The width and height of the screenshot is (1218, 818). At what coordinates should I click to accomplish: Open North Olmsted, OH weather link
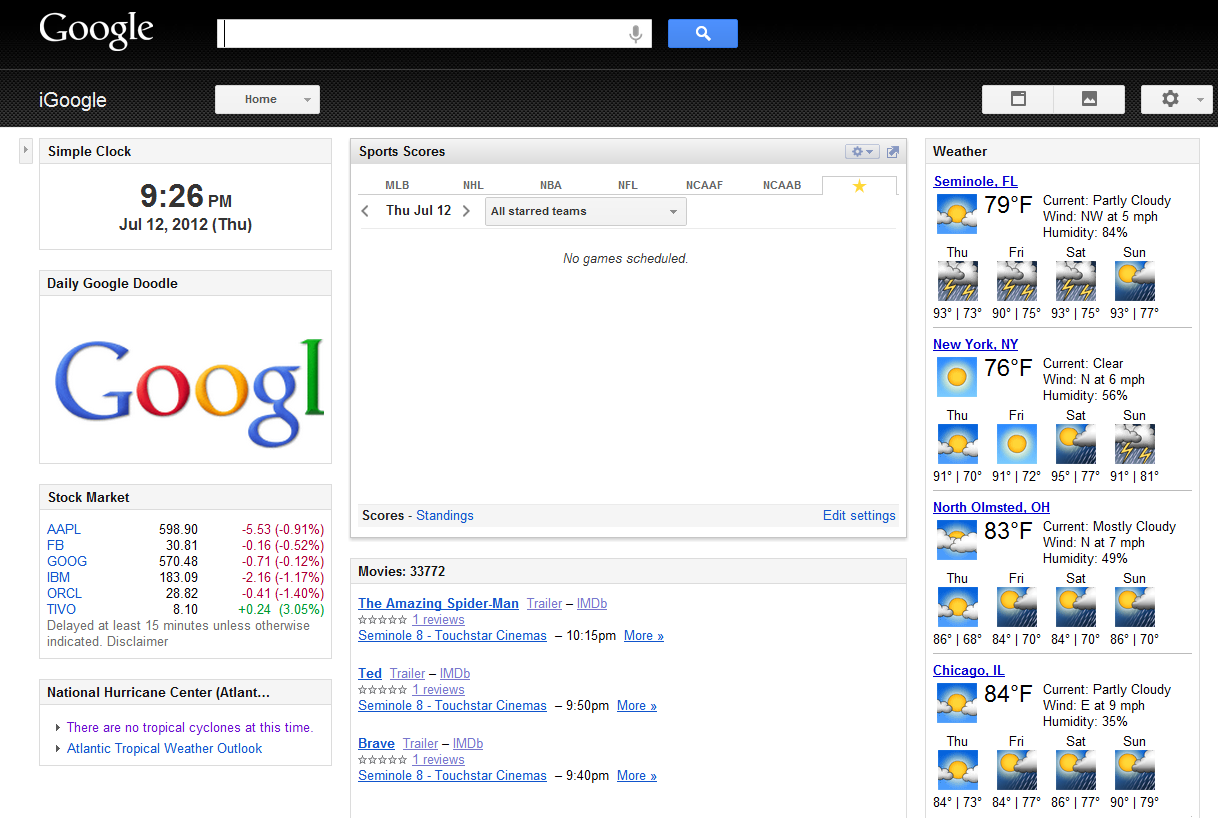(x=992, y=507)
